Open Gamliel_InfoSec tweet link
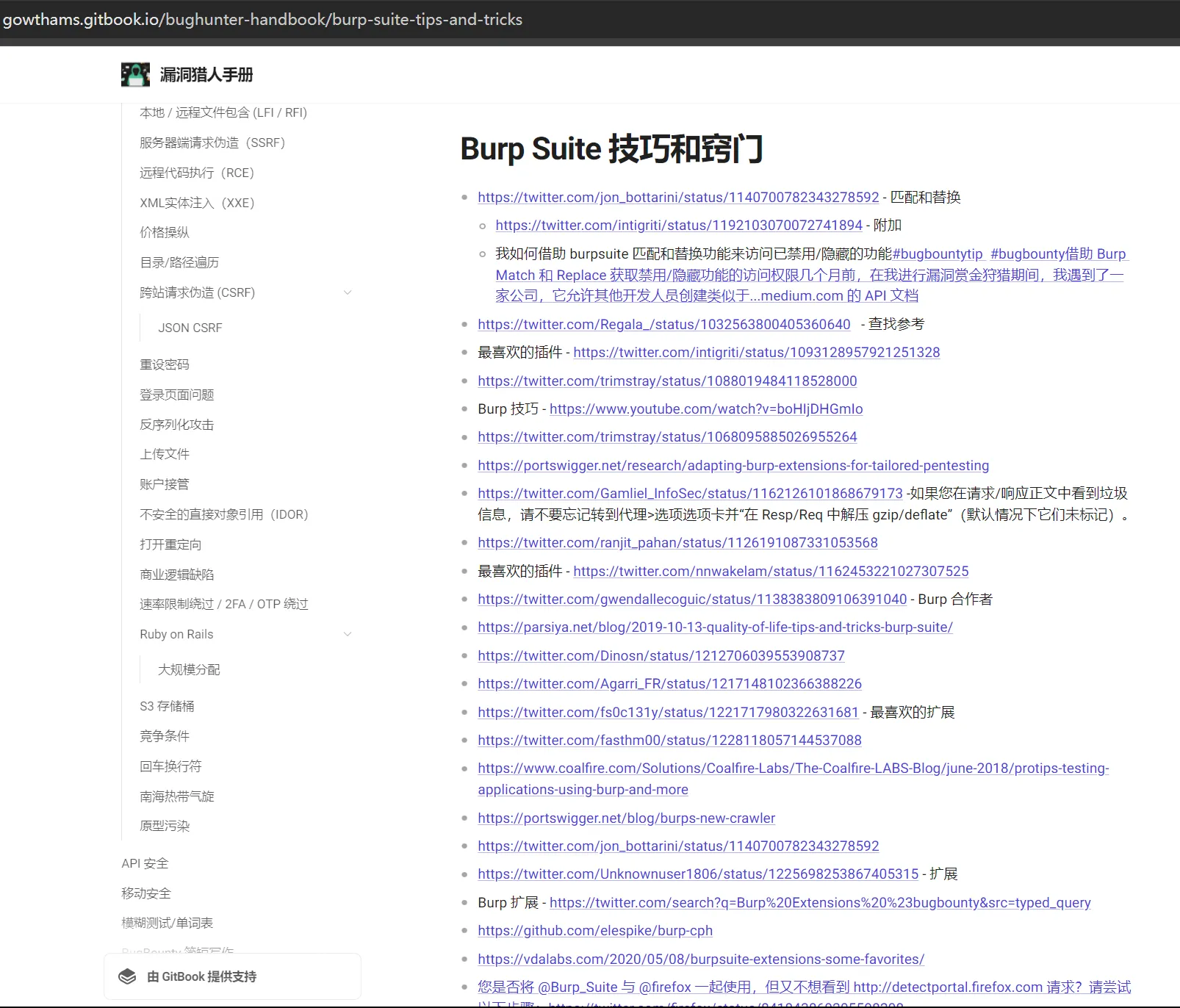This screenshot has width=1180, height=1008. pos(690,493)
